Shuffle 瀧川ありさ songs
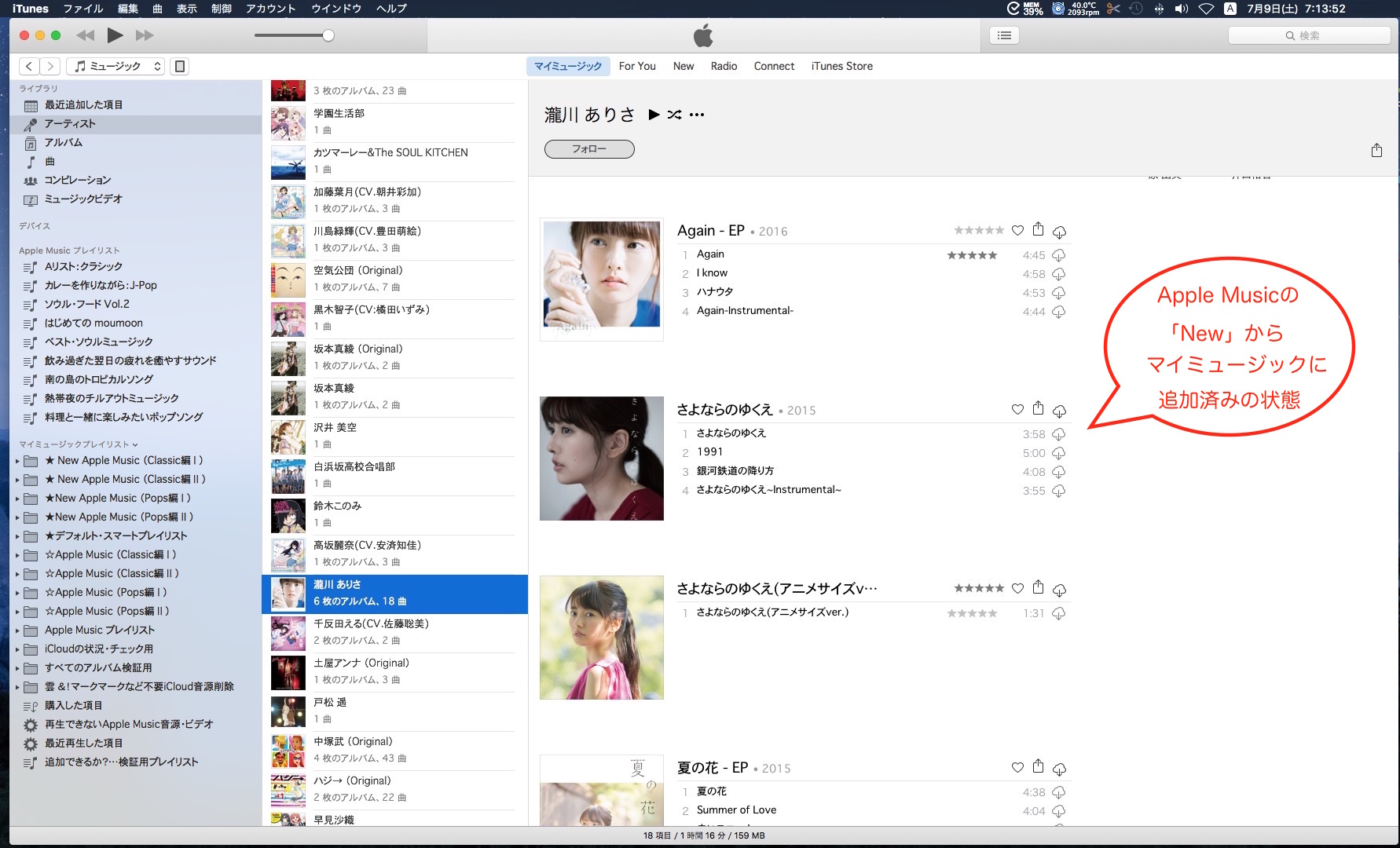Screen dimensions: 1400x848 point(674,115)
